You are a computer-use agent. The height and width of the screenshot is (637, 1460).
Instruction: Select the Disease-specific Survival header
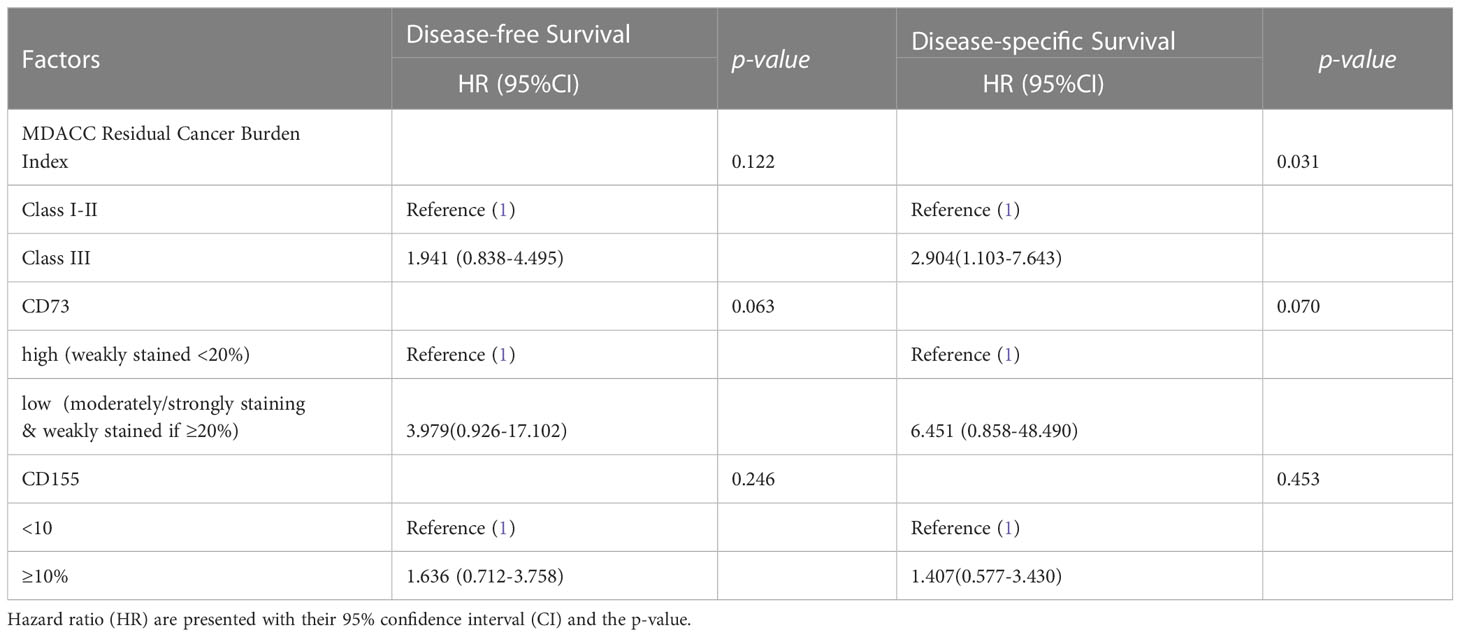1043,41
